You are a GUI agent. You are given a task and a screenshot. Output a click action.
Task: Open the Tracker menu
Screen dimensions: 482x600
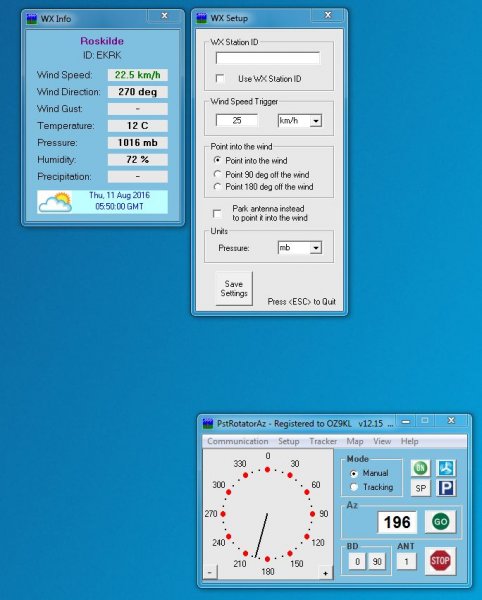pos(323,441)
